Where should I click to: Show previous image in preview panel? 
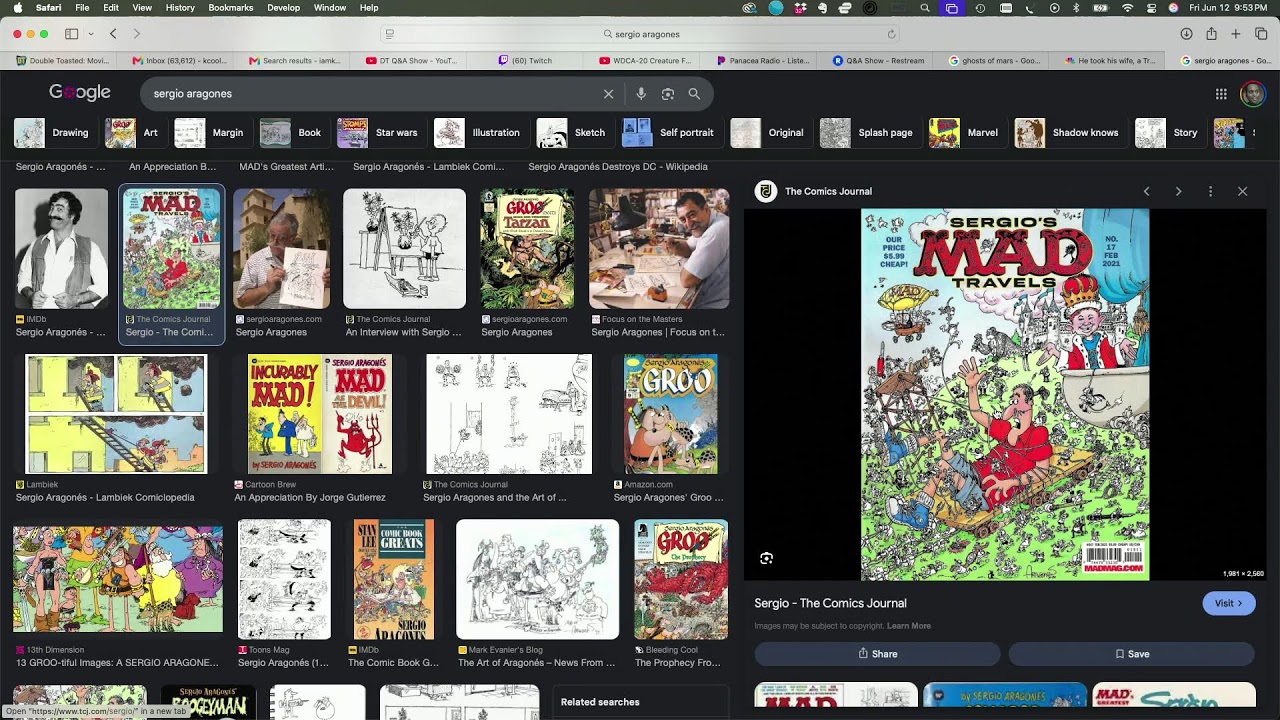(1147, 191)
